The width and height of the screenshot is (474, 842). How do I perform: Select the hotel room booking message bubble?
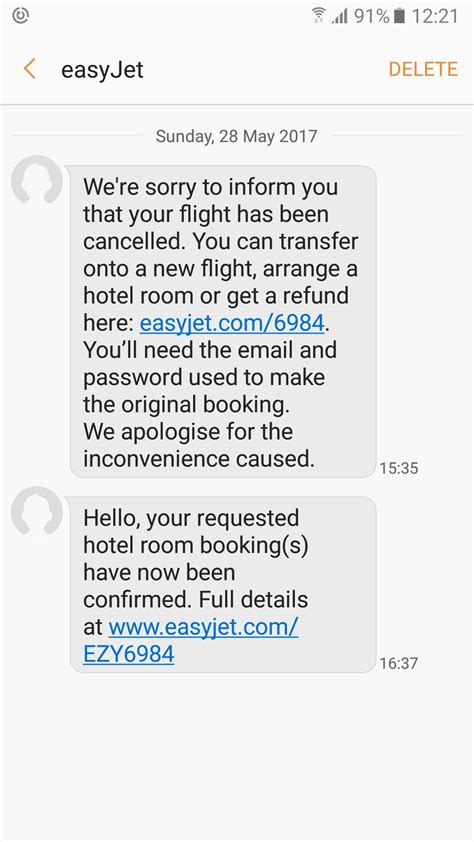pos(223,584)
